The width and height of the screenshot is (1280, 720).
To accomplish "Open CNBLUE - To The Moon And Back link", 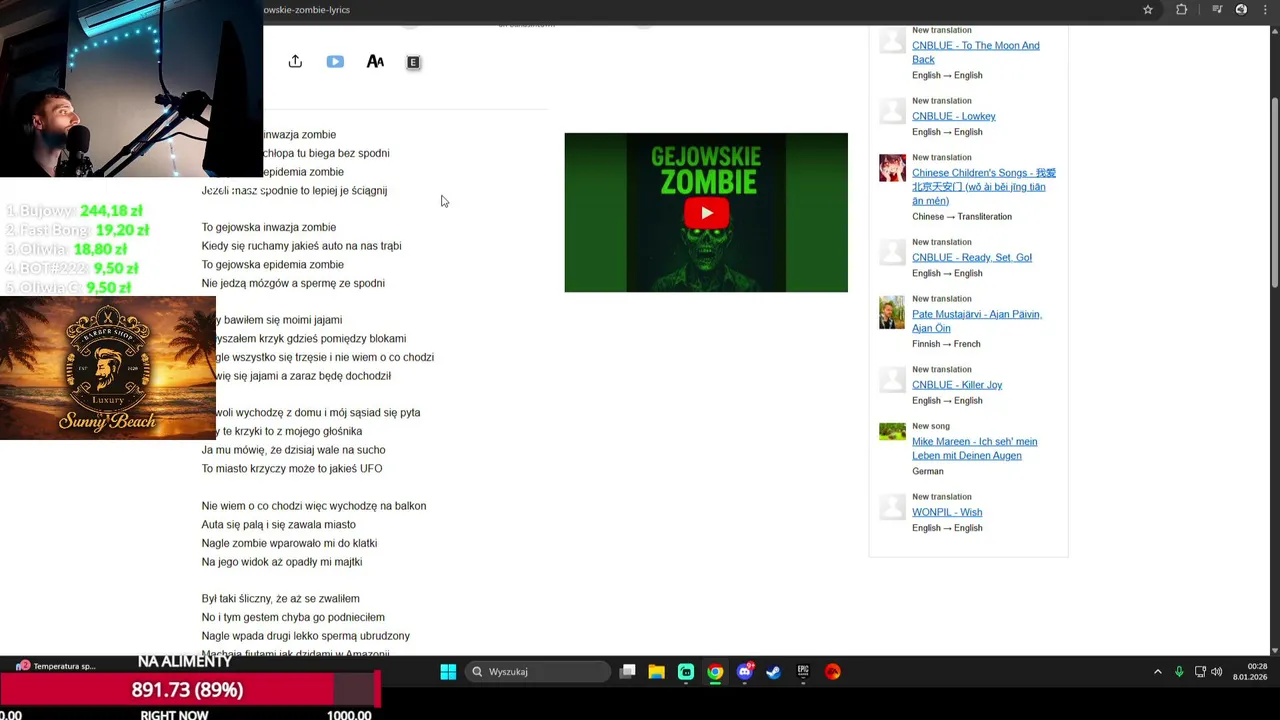I will [975, 52].
